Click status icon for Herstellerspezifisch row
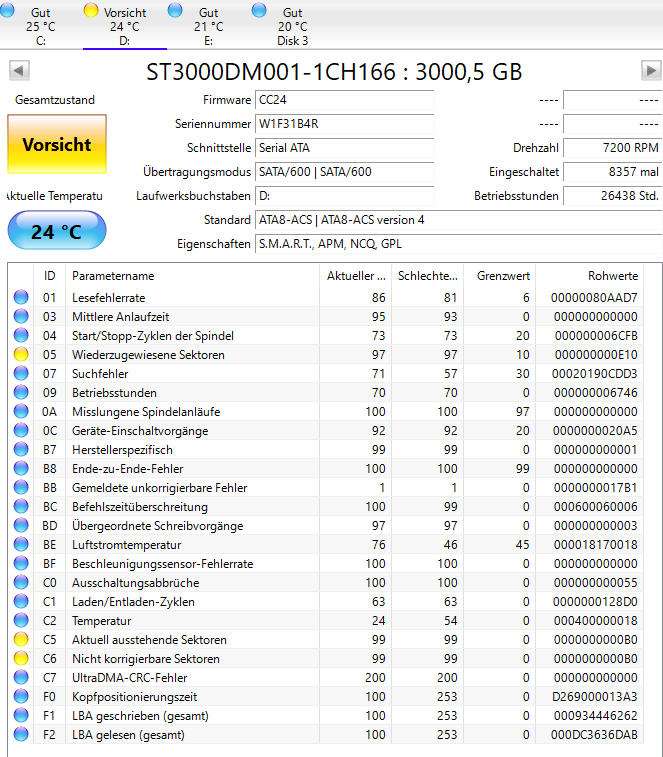Viewport: 663px width, 757px height. click(21, 449)
